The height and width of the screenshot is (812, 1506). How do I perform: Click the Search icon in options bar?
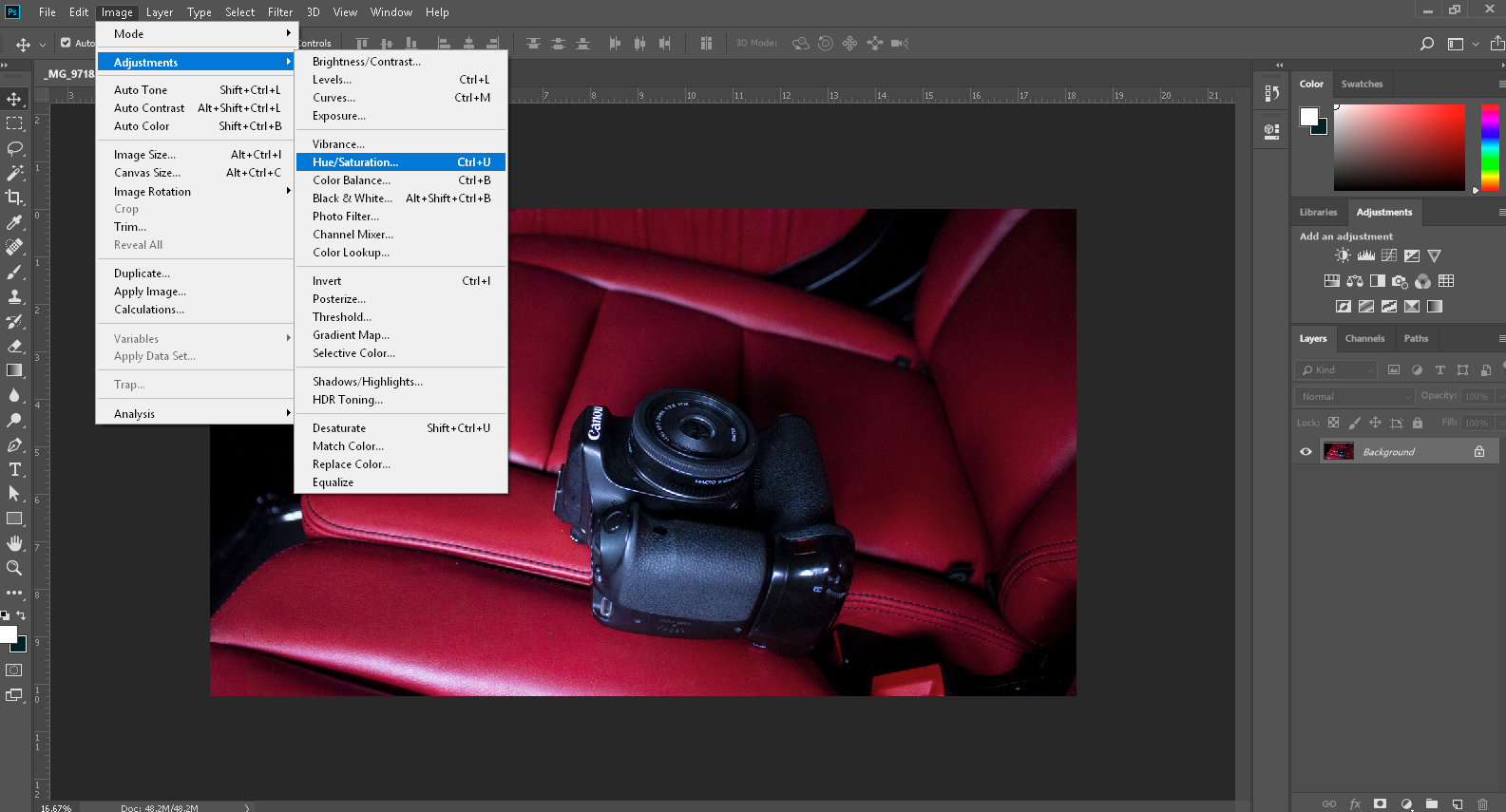point(1426,44)
